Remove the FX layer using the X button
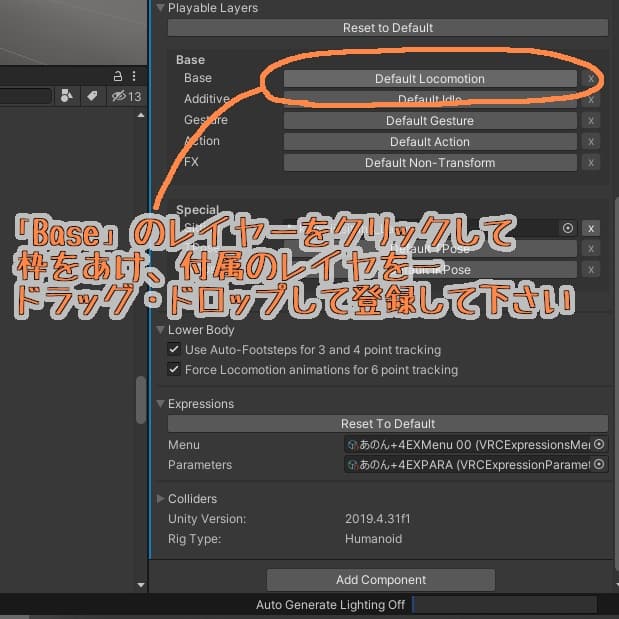Viewport: 619px width, 619px height. (x=591, y=162)
